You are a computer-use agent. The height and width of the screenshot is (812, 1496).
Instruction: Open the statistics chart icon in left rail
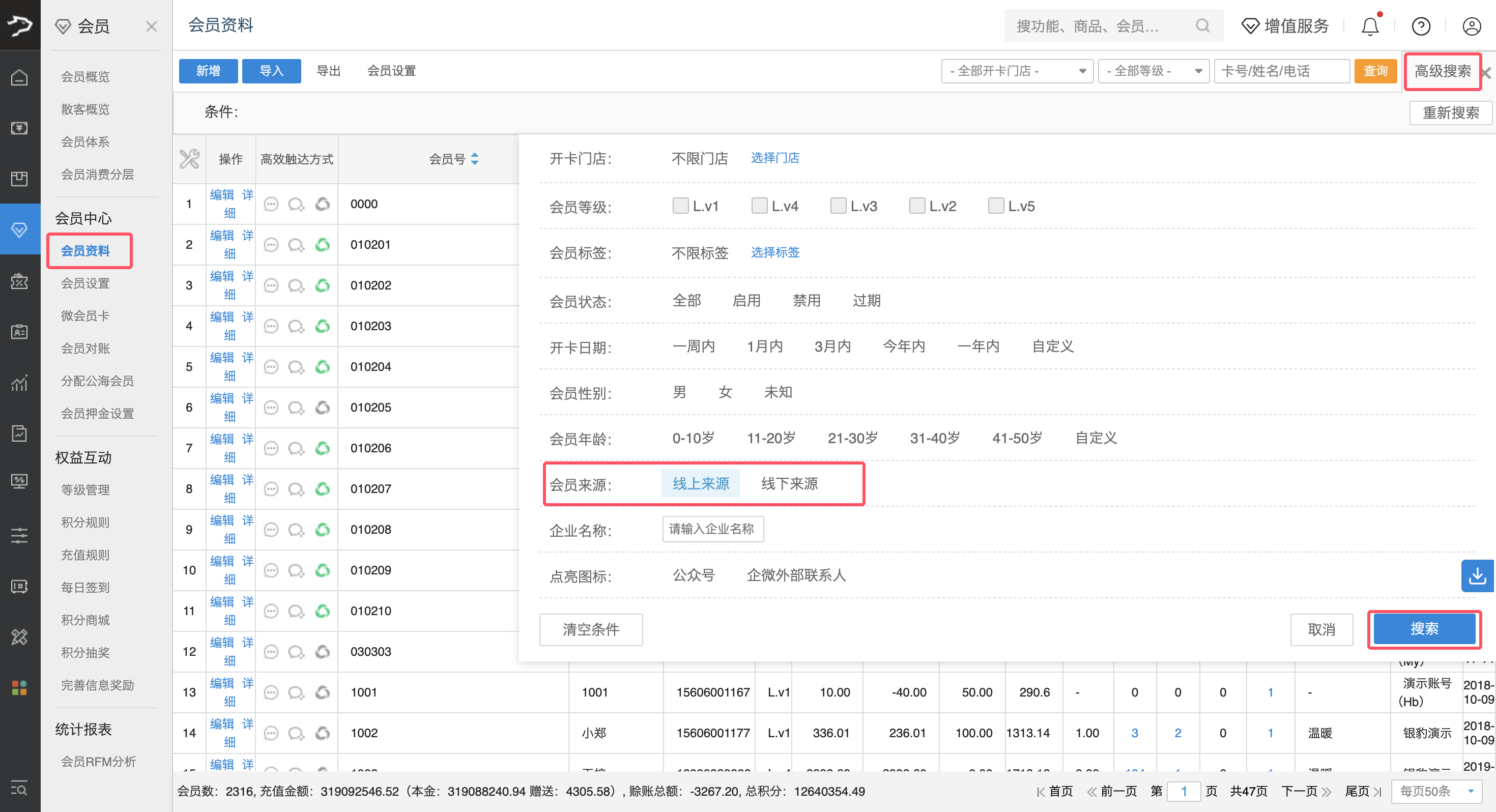19,383
